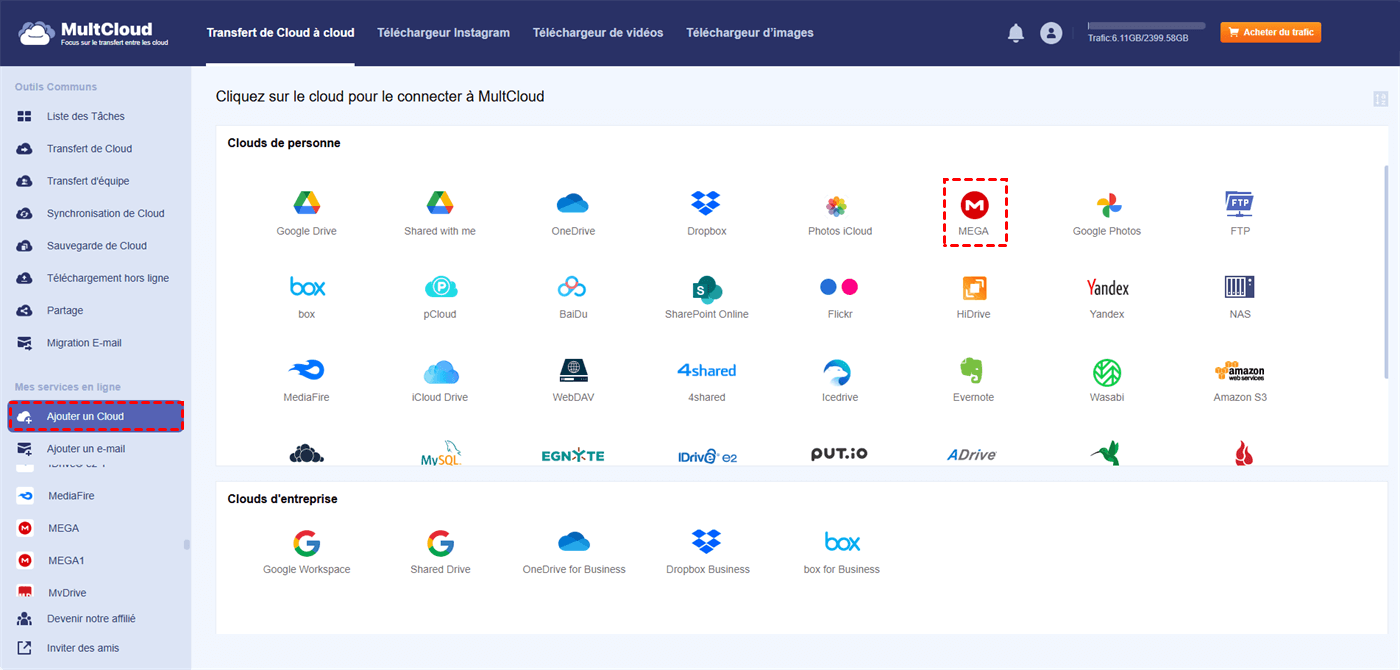Select the 4shared cloud
The height and width of the screenshot is (670, 1400).
706,380
